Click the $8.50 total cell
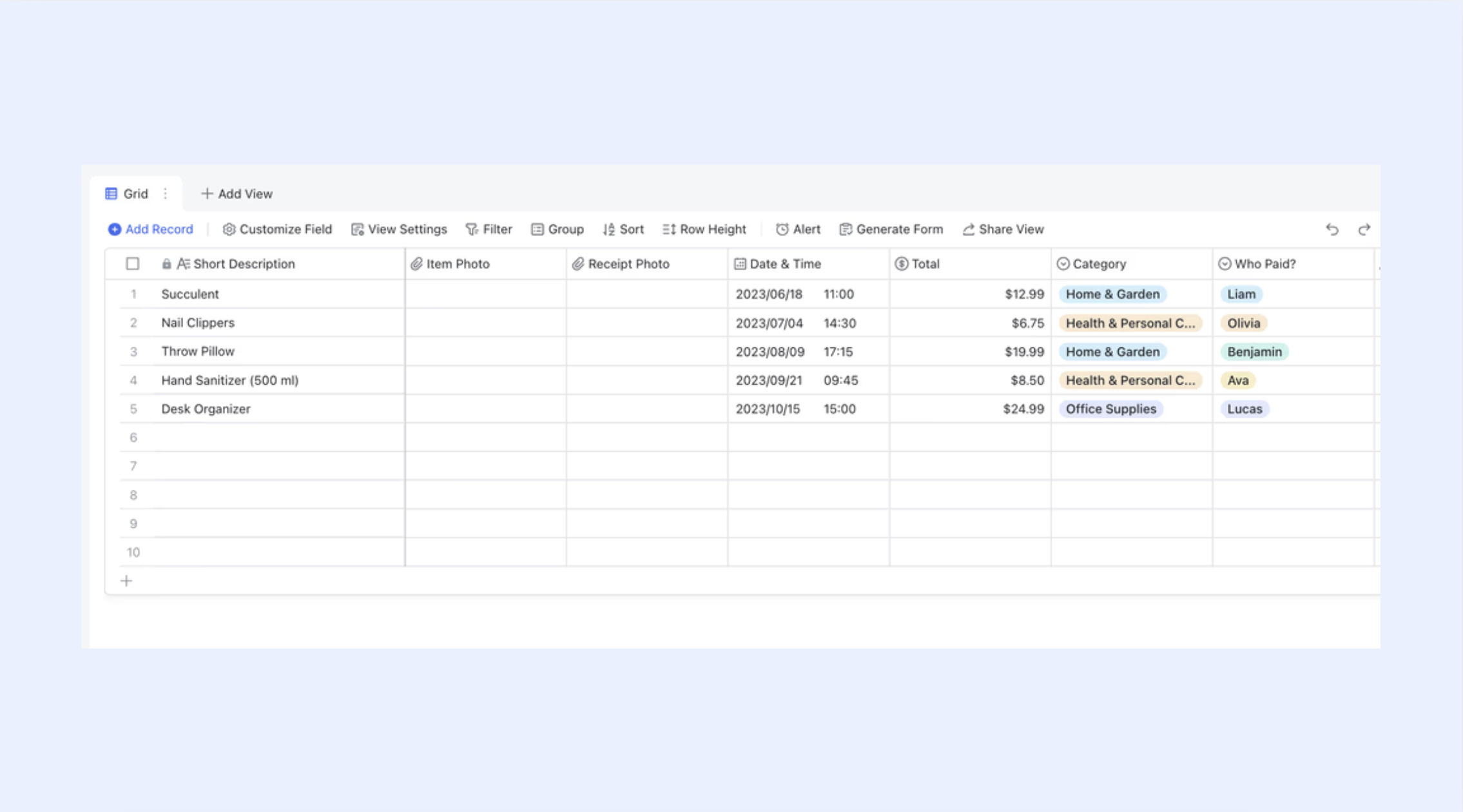The width and height of the screenshot is (1463, 812). pyautogui.click(x=970, y=380)
